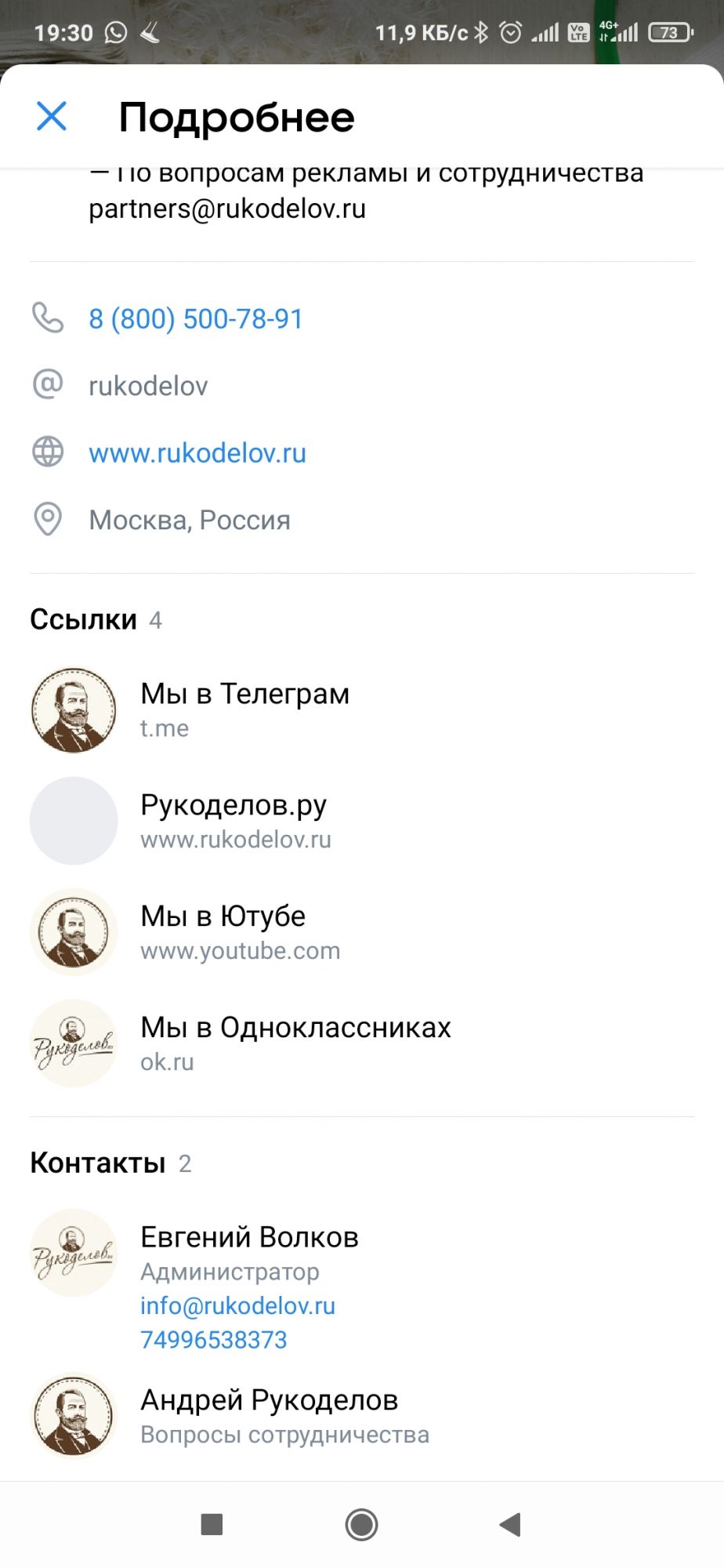Tap the @ symbol icon
The width and height of the screenshot is (724, 1568).
(48, 385)
